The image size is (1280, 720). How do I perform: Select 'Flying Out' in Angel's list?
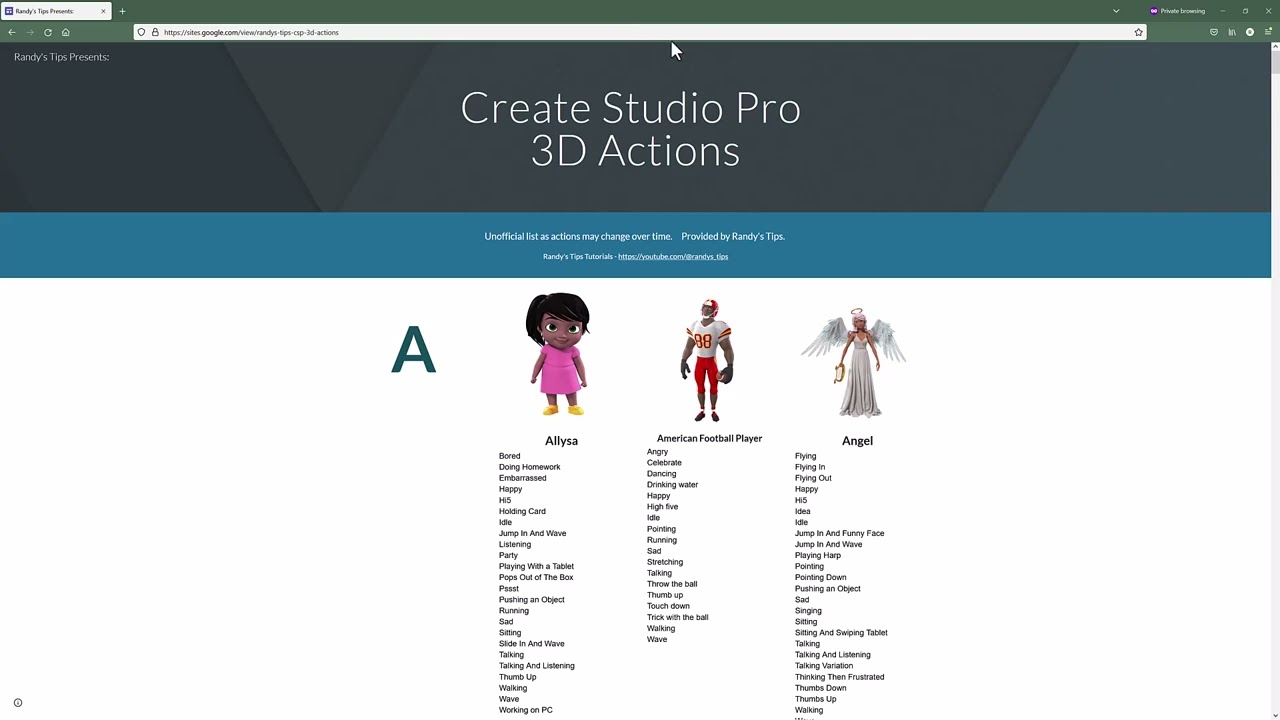coord(813,478)
